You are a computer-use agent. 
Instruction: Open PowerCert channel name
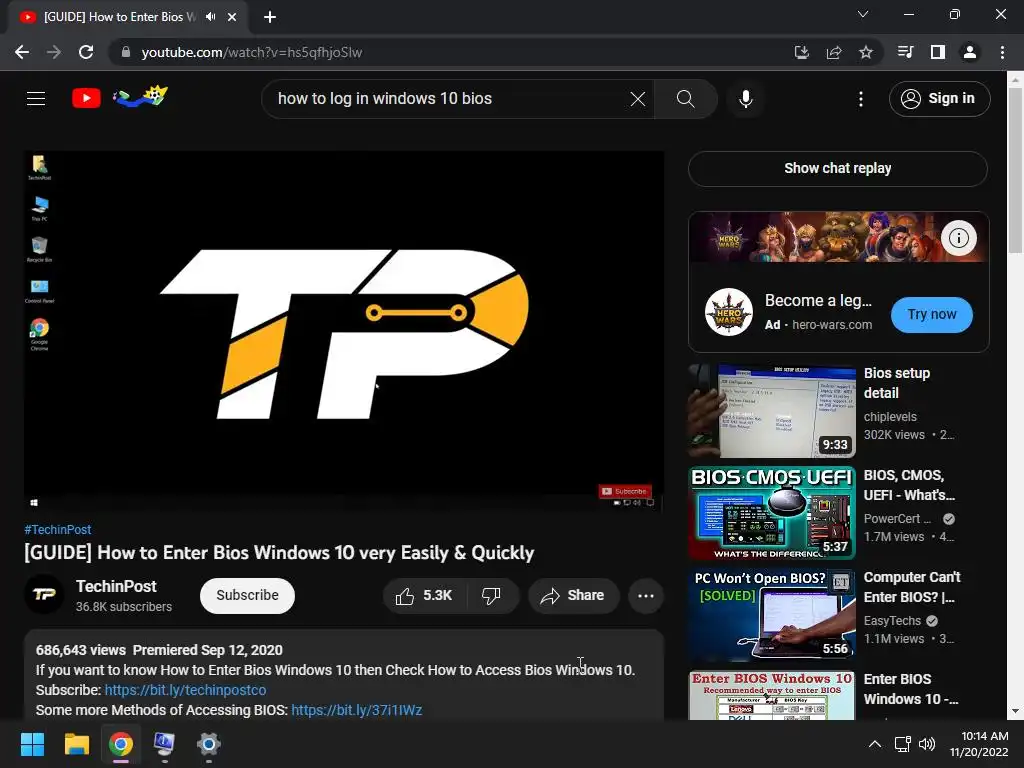coord(897,519)
